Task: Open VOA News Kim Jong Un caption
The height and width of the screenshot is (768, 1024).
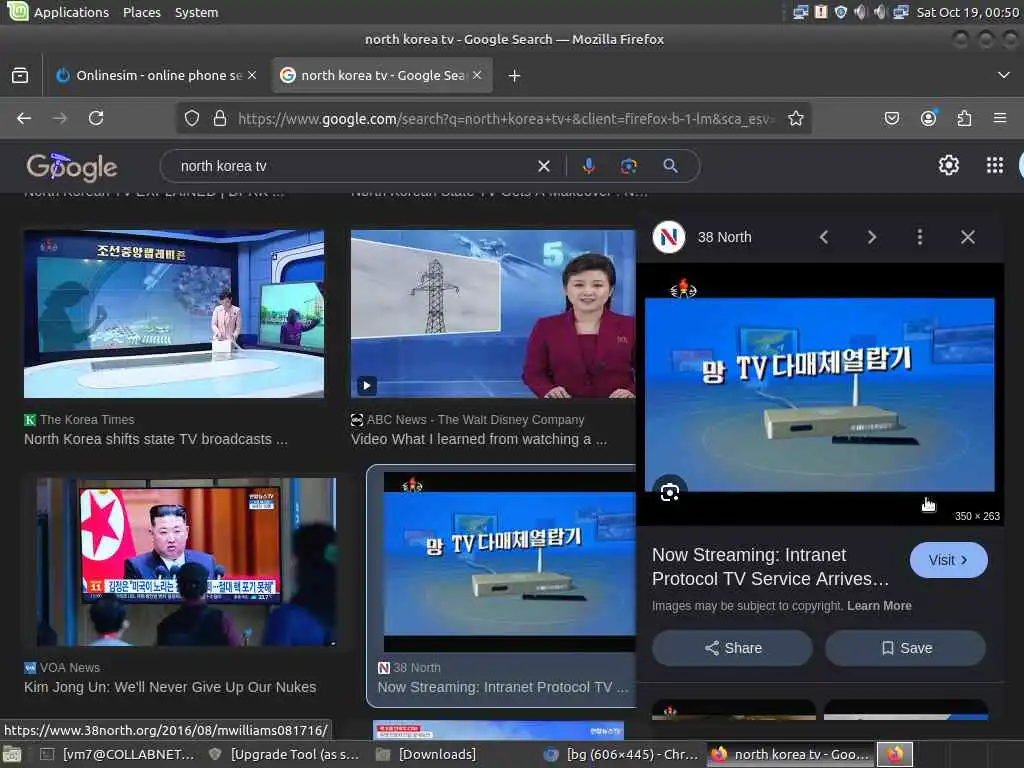Action: click(x=170, y=687)
